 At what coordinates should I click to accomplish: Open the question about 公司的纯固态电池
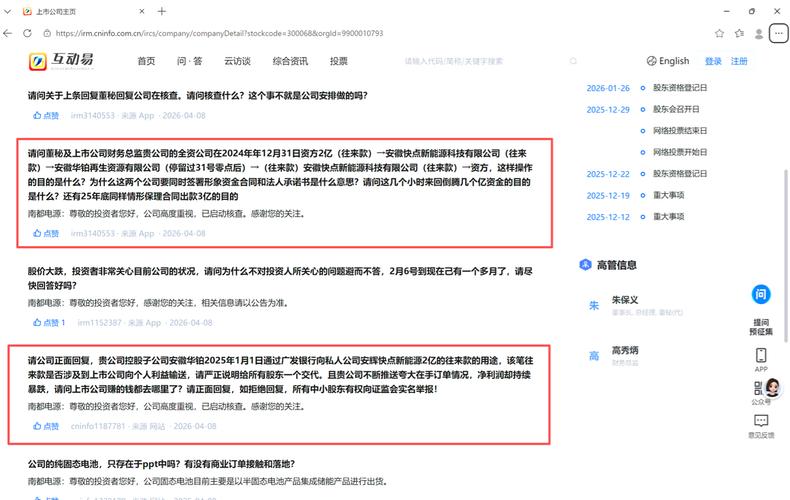point(161,464)
